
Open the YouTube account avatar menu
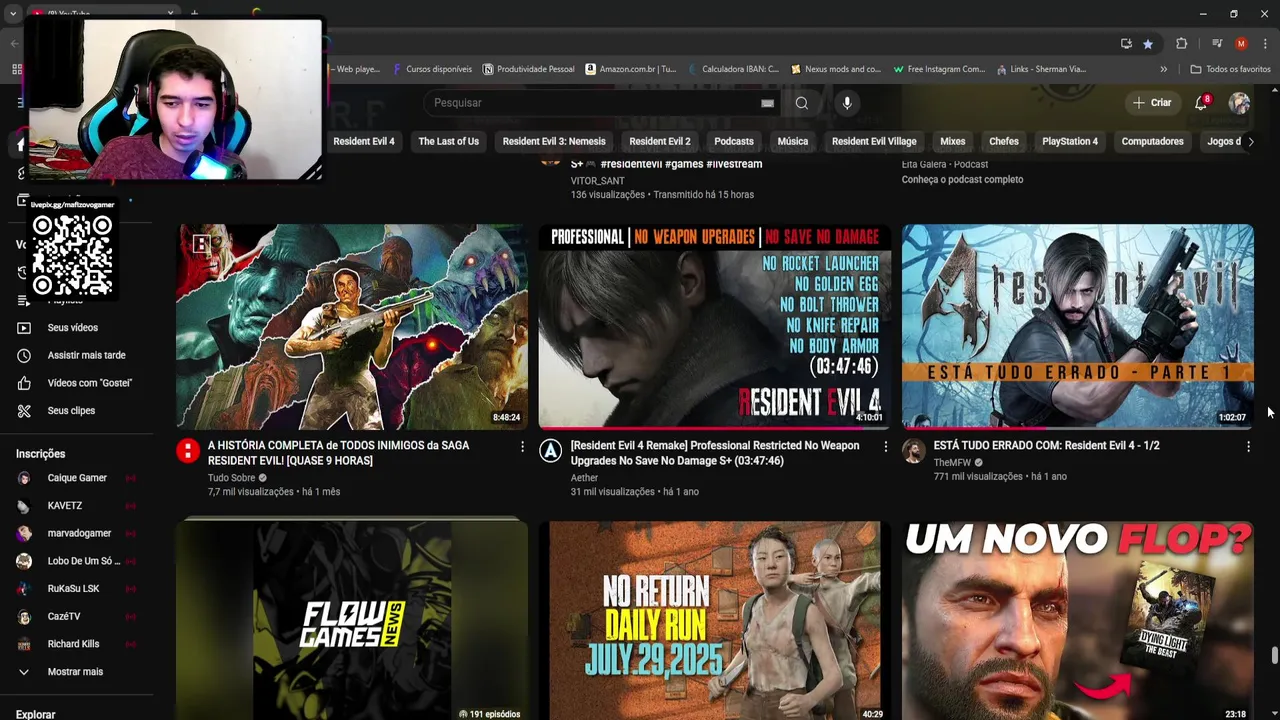1239,103
